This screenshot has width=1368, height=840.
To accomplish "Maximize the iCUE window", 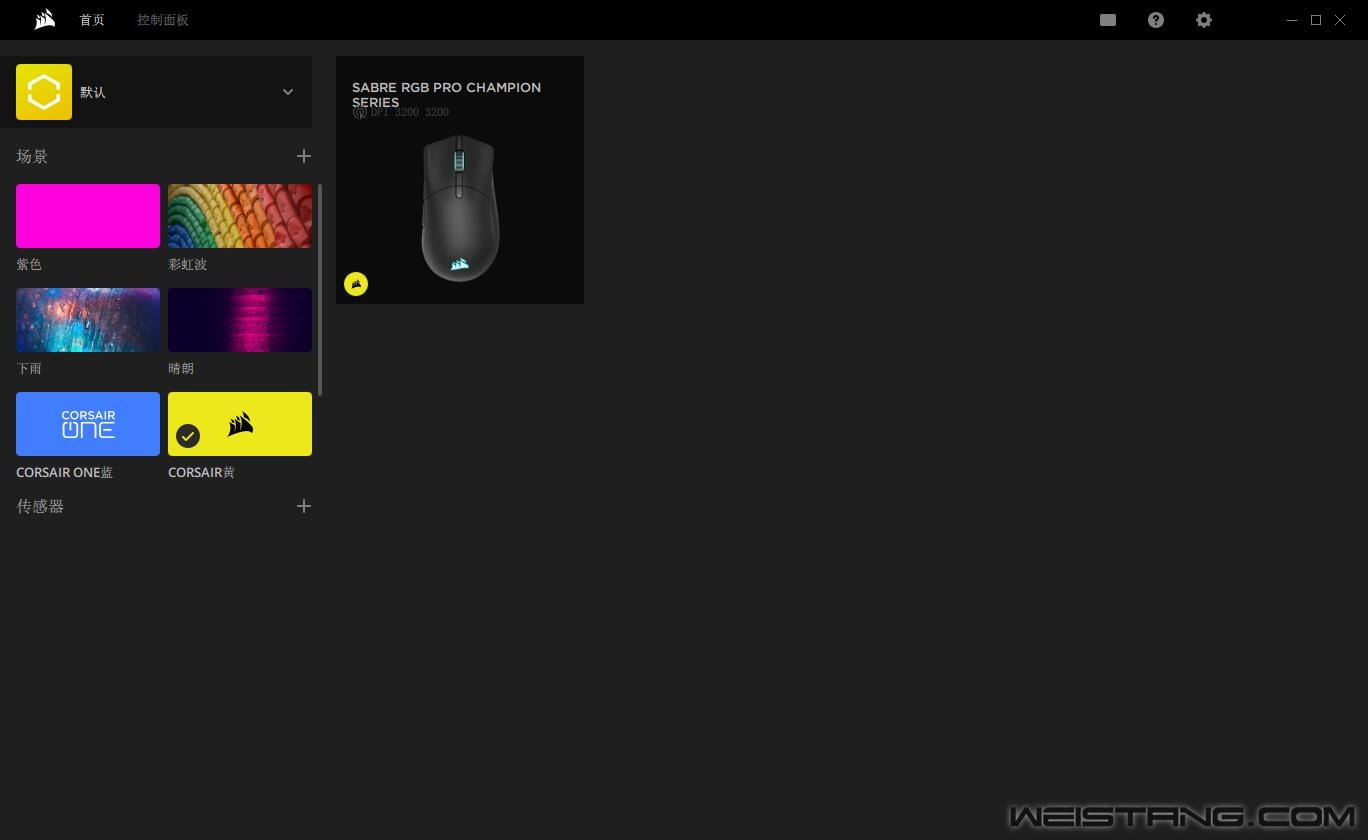I will [1316, 20].
